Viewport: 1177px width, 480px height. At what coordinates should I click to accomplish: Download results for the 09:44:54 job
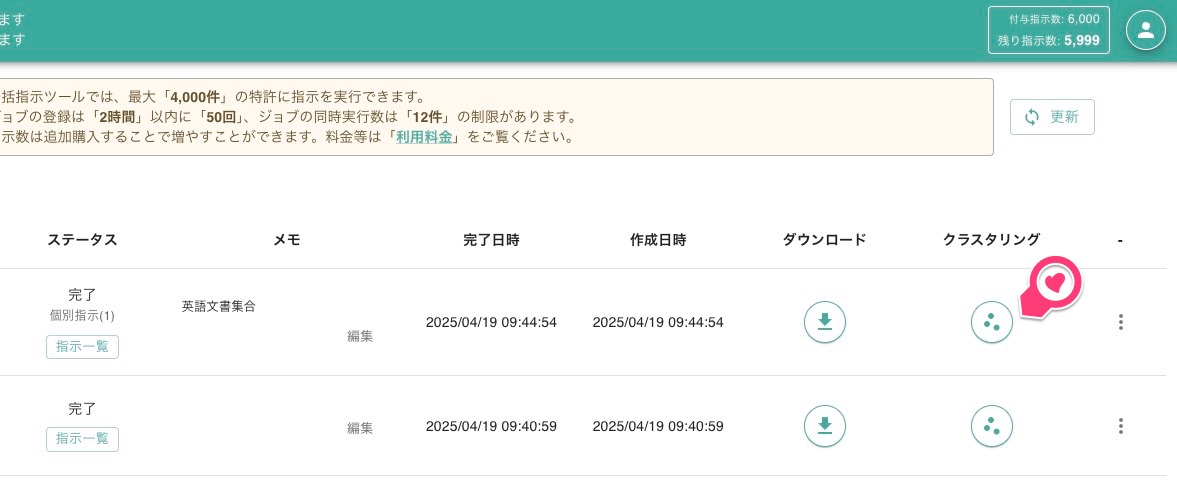tap(825, 322)
